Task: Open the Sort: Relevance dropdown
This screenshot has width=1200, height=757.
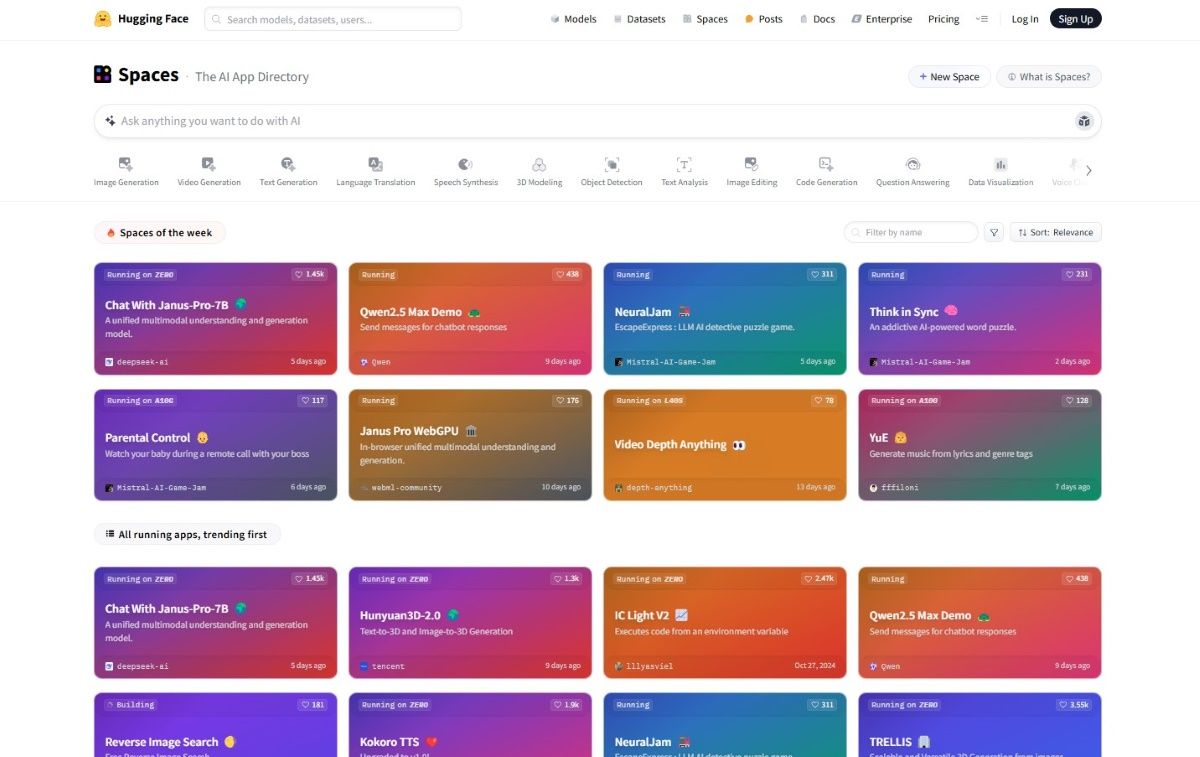Action: (x=1055, y=232)
